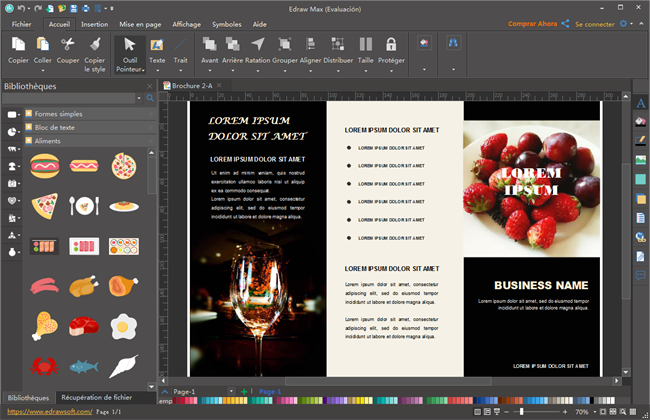Click the pizza slice shape in library

point(45,206)
